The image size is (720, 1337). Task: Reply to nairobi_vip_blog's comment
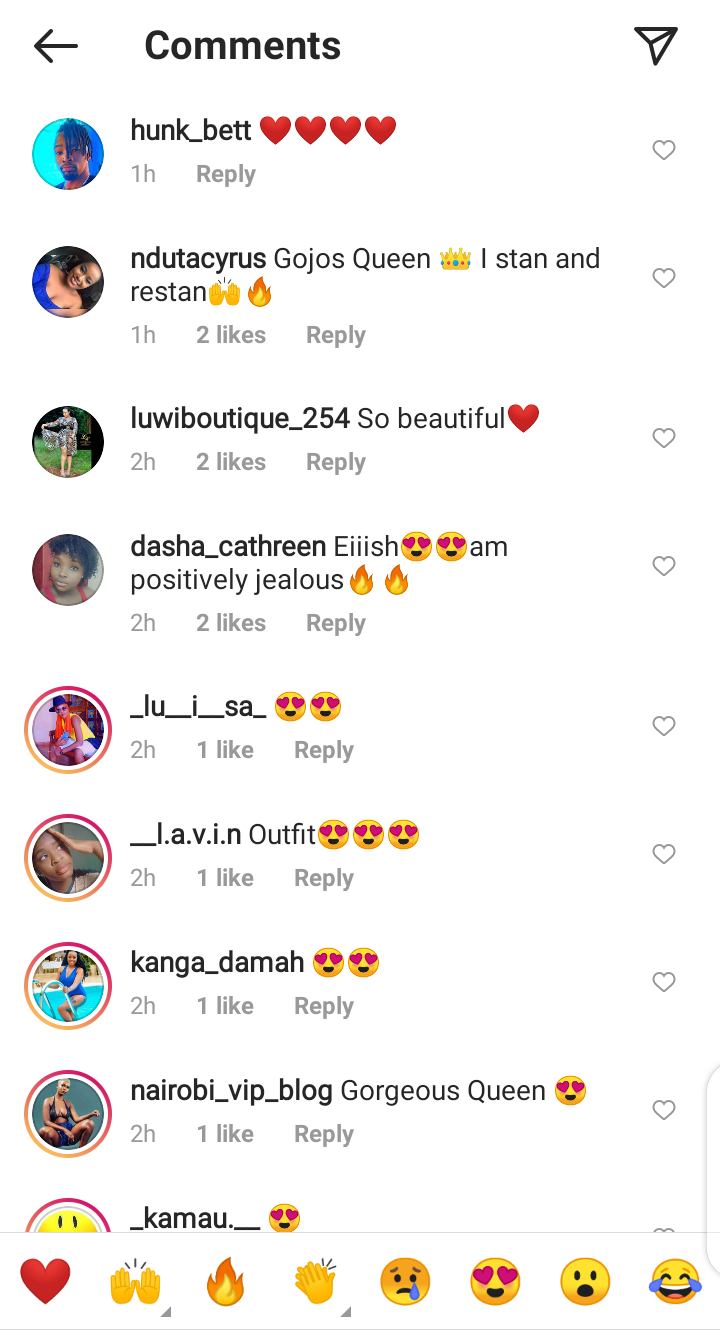pos(324,1134)
